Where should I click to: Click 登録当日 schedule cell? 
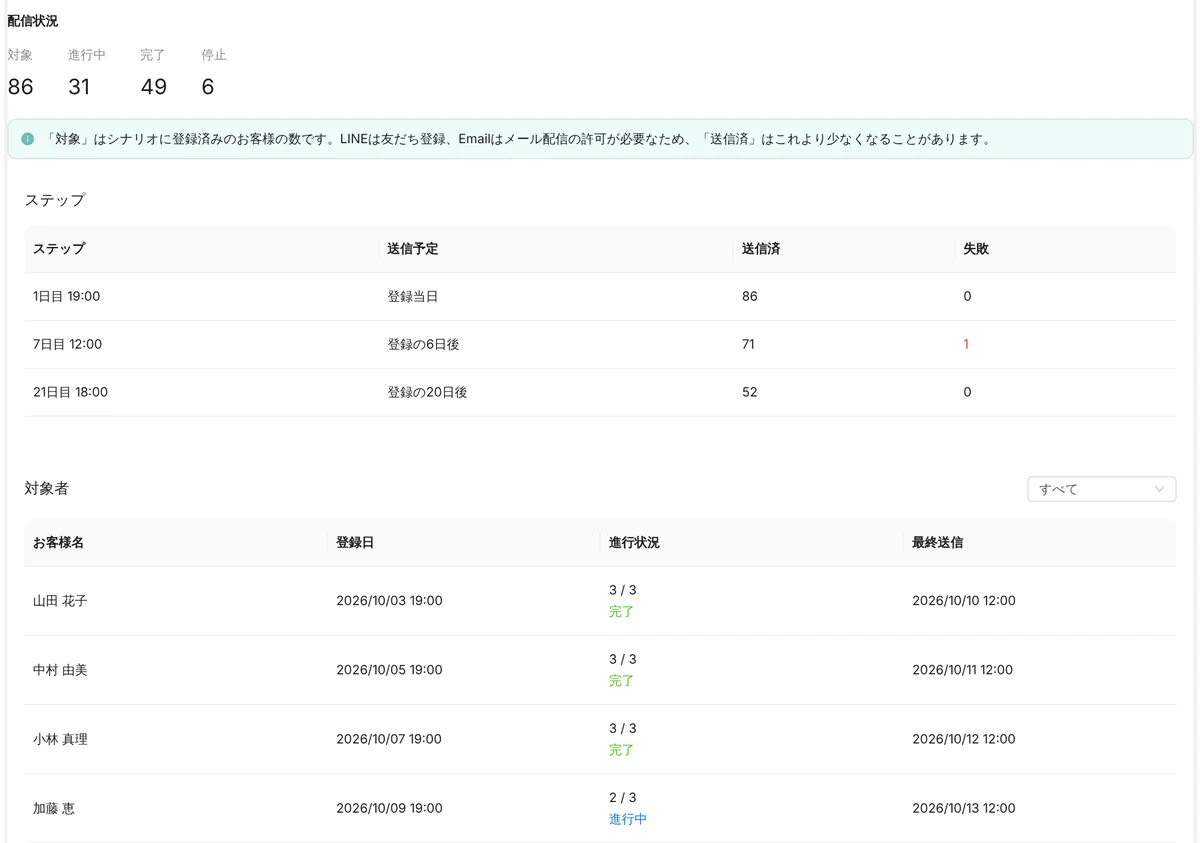[x=413, y=297]
